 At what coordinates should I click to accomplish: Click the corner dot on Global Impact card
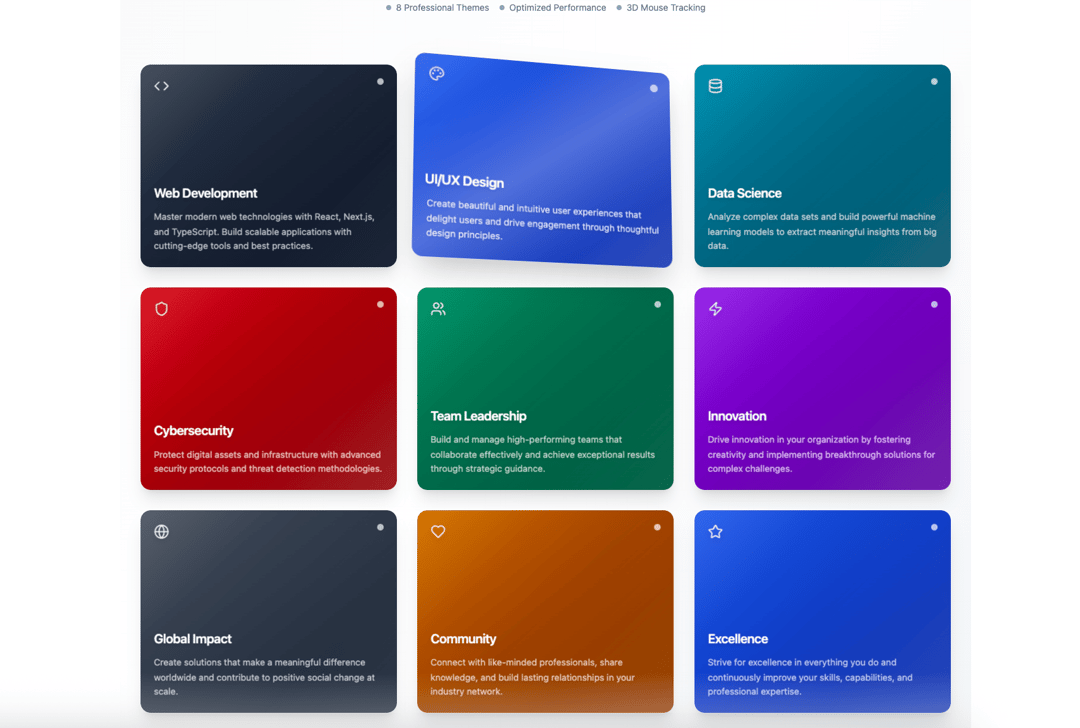tap(380, 527)
